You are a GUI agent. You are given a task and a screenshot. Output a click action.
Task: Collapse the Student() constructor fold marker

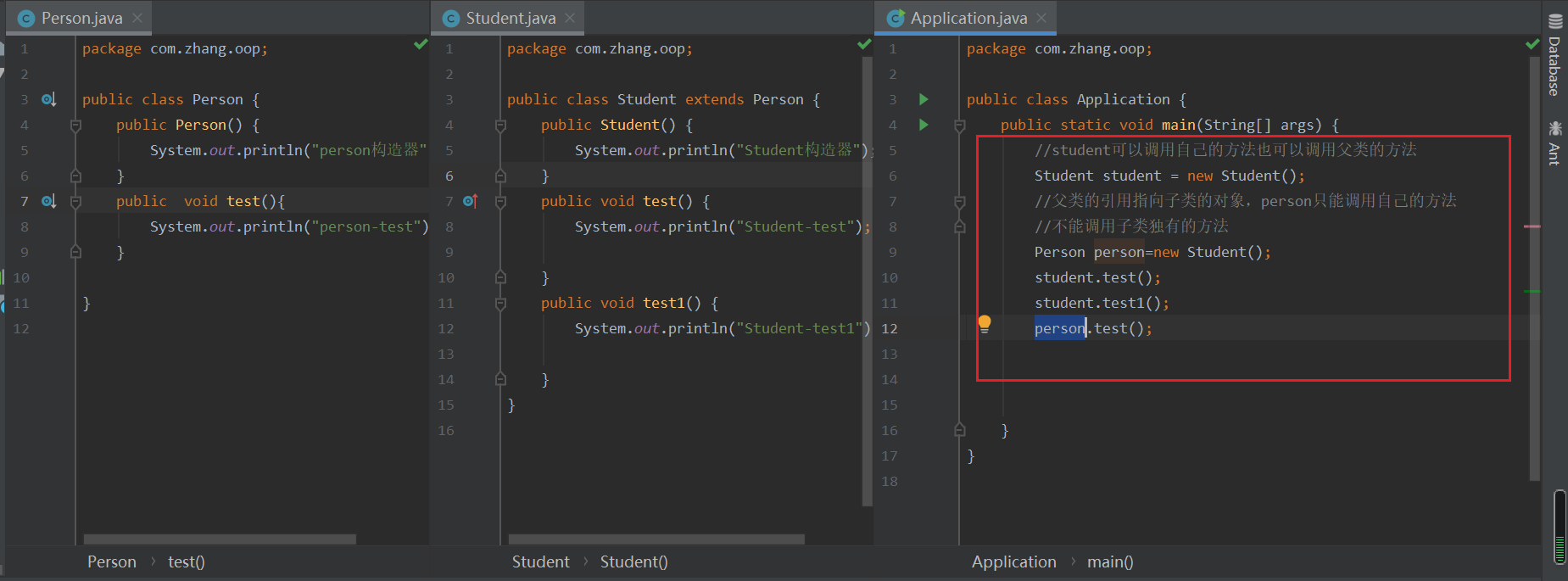click(x=500, y=126)
